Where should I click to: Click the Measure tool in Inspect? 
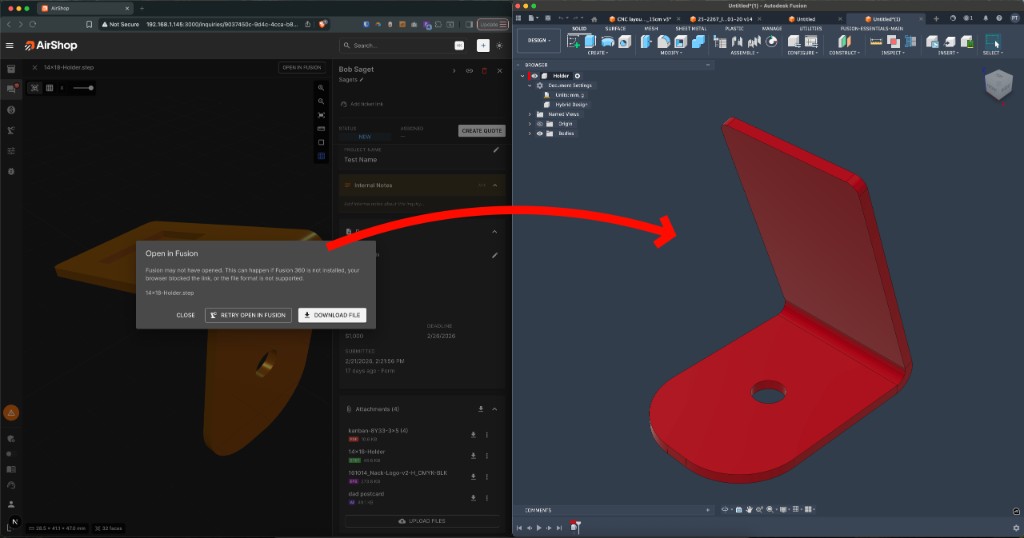(876, 41)
